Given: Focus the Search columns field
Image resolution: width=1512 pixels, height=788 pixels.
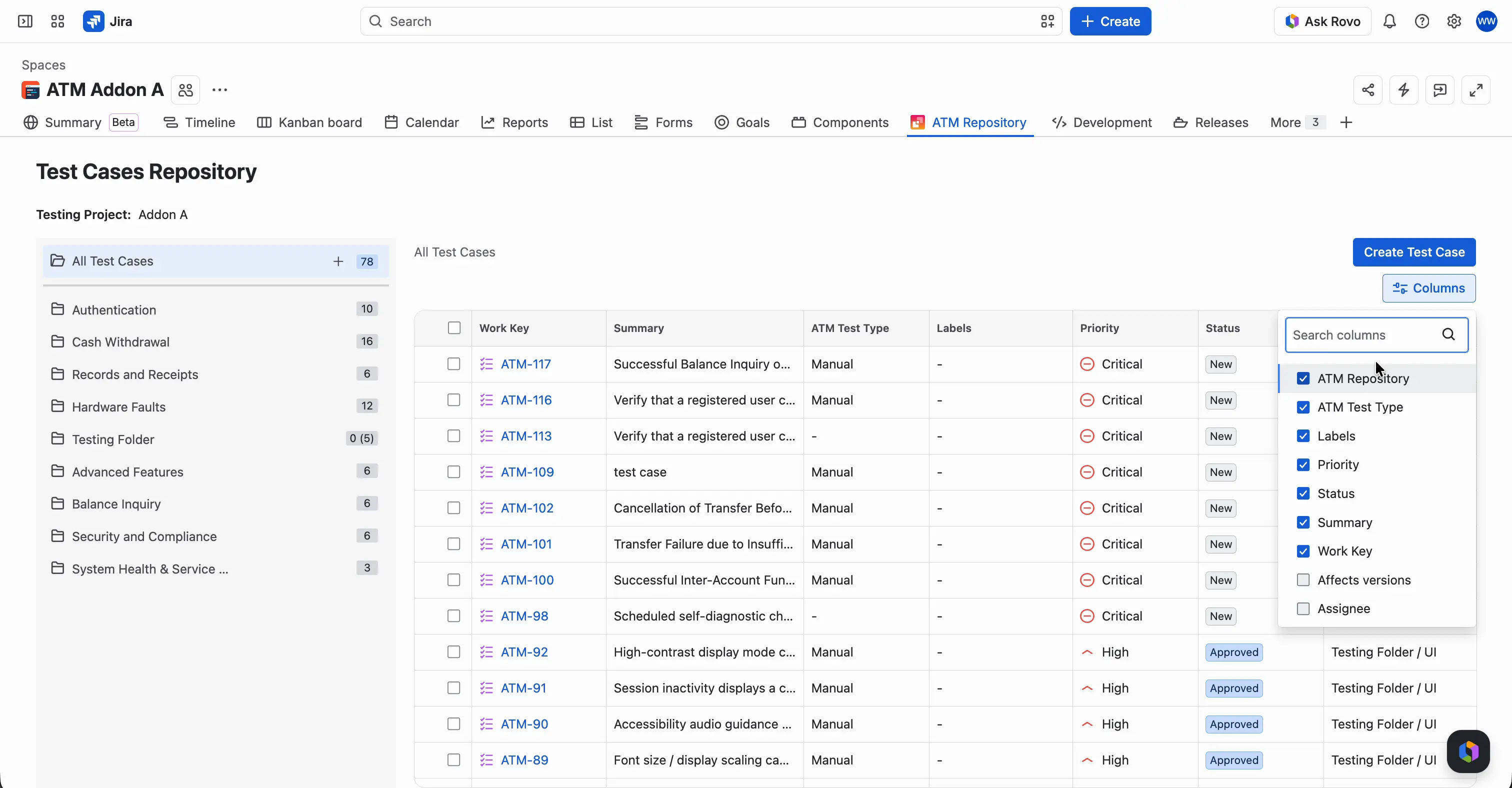Looking at the screenshot, I should pos(1376,334).
